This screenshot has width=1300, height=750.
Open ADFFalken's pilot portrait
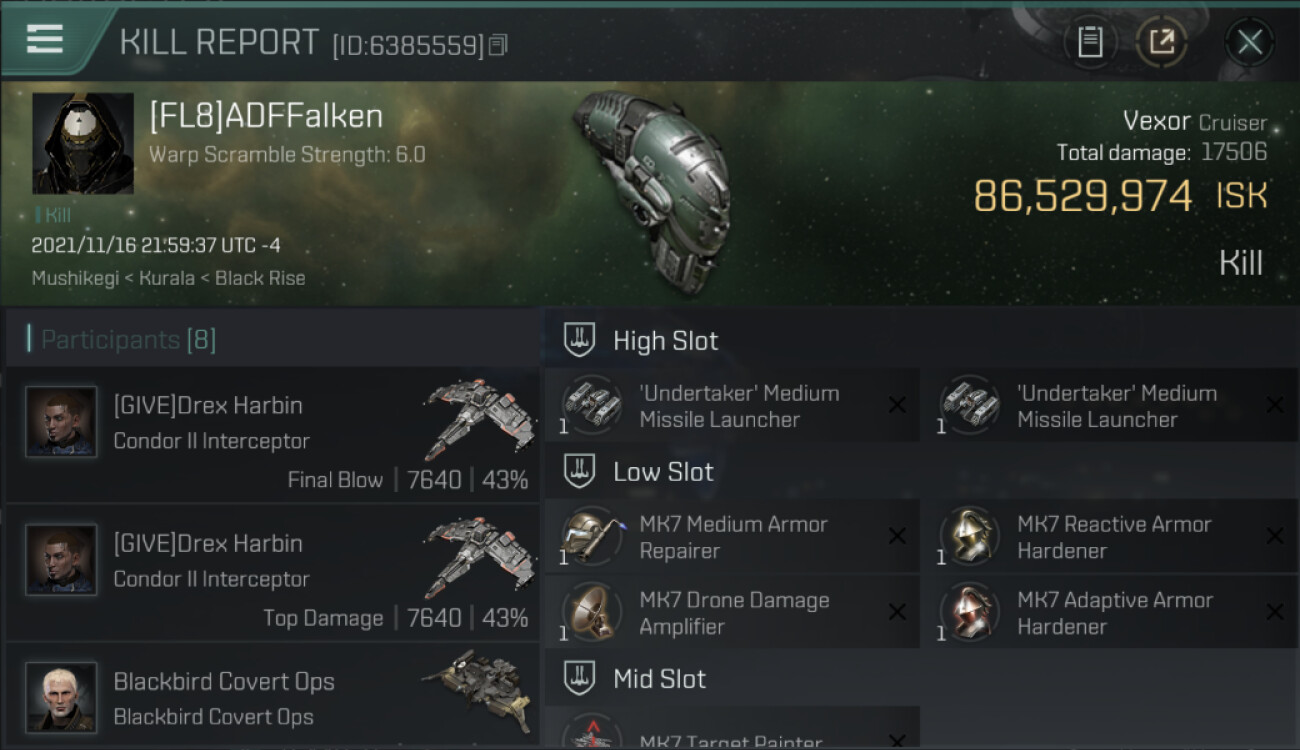83,144
